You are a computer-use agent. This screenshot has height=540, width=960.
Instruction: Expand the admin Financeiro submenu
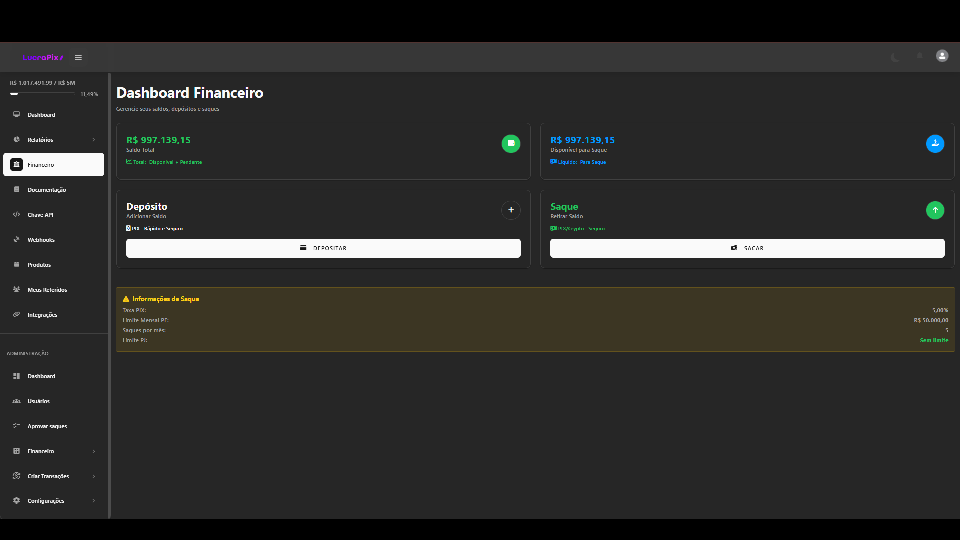93,451
